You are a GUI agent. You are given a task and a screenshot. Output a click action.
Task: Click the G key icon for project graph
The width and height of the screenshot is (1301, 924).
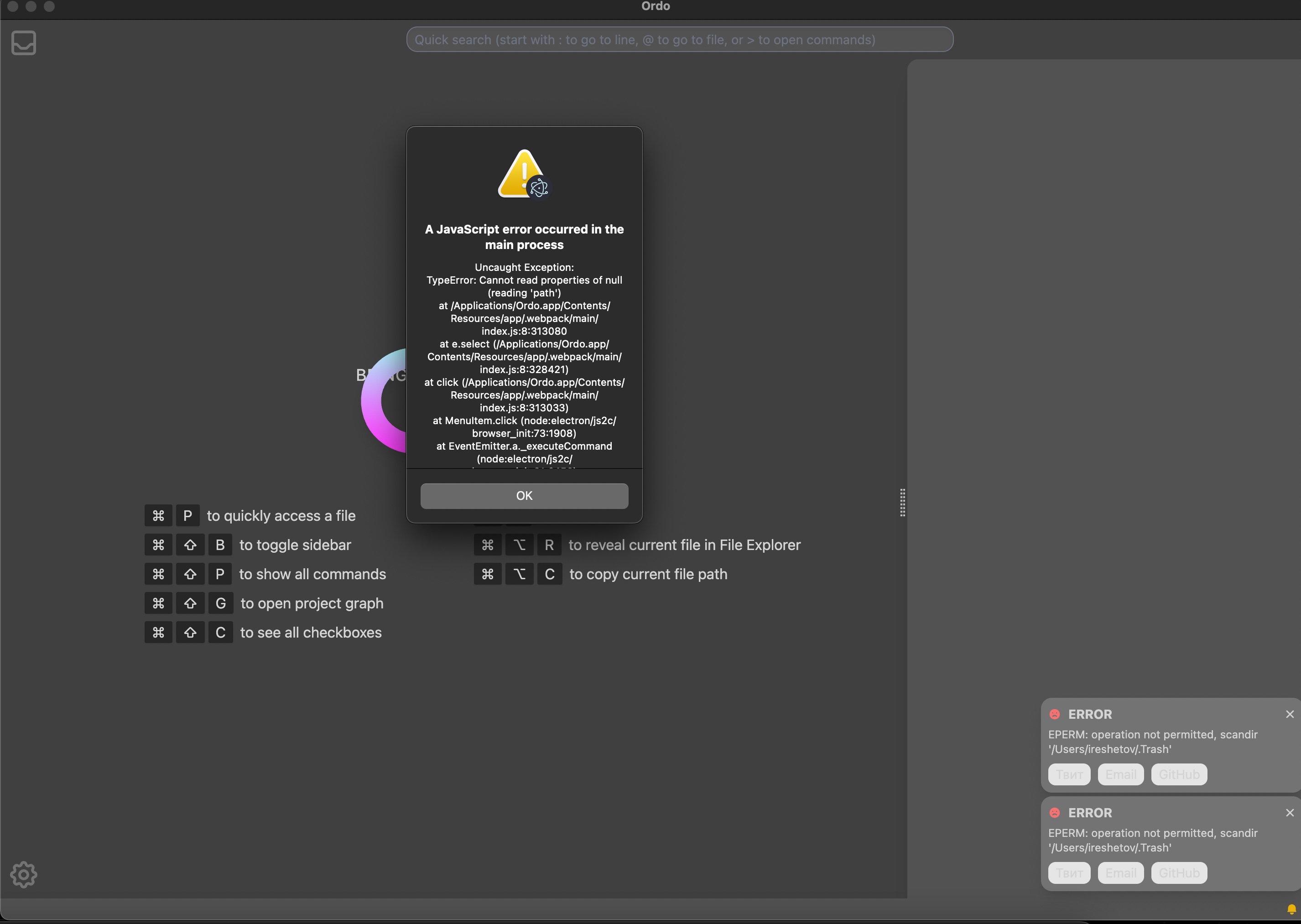click(x=220, y=603)
